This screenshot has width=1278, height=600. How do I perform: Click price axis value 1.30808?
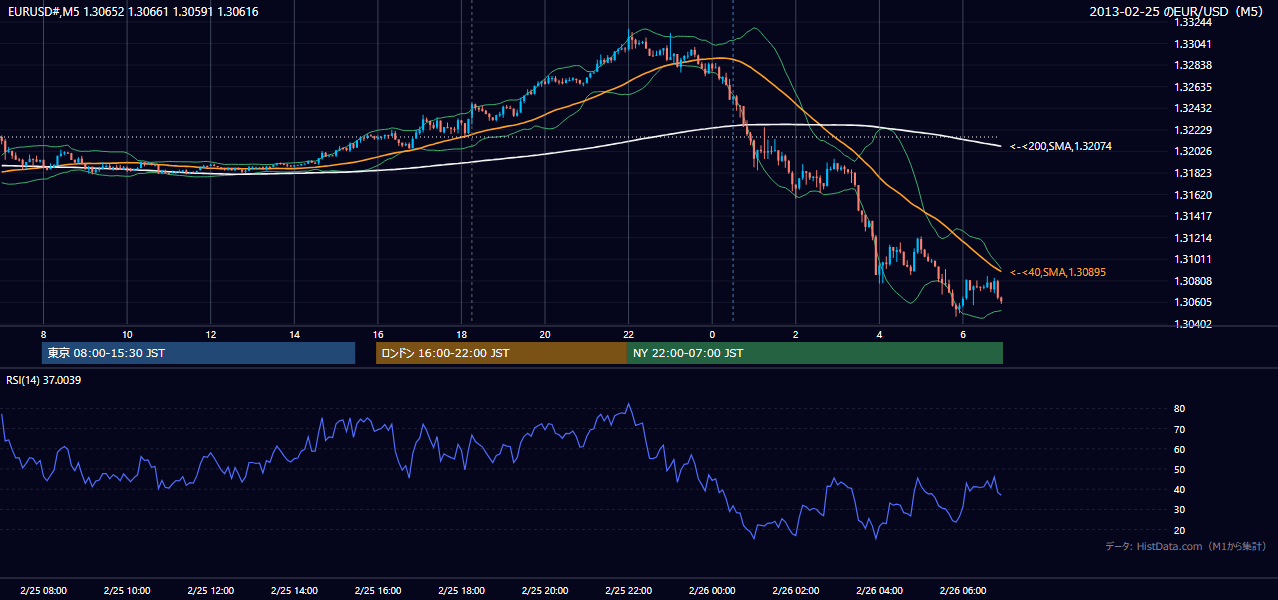[1195, 281]
